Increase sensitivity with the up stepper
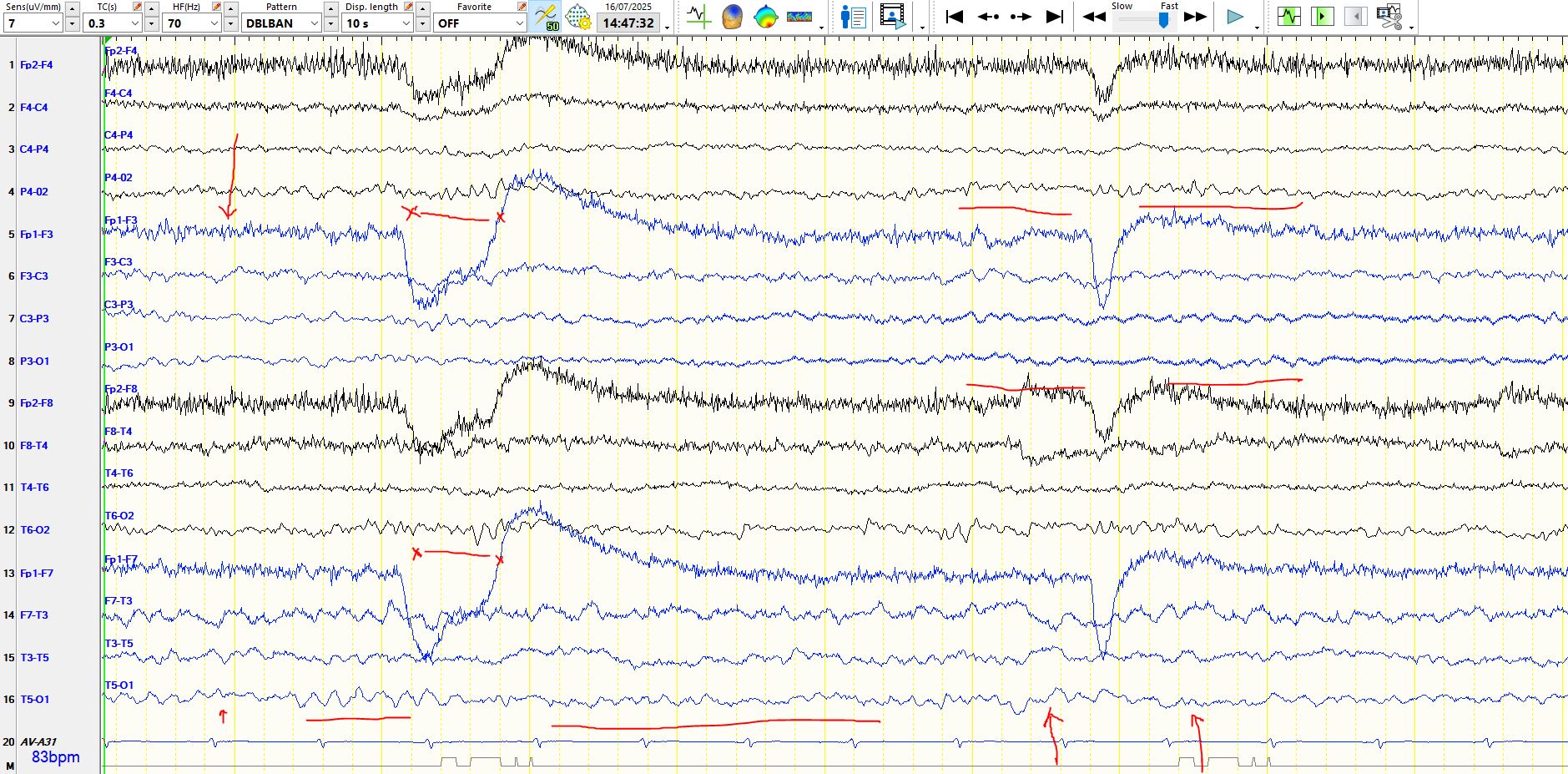 (x=73, y=8)
